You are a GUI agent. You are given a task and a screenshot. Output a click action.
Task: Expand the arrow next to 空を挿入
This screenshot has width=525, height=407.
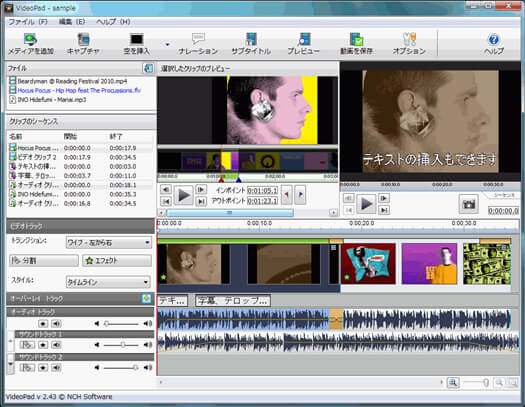coord(168,44)
